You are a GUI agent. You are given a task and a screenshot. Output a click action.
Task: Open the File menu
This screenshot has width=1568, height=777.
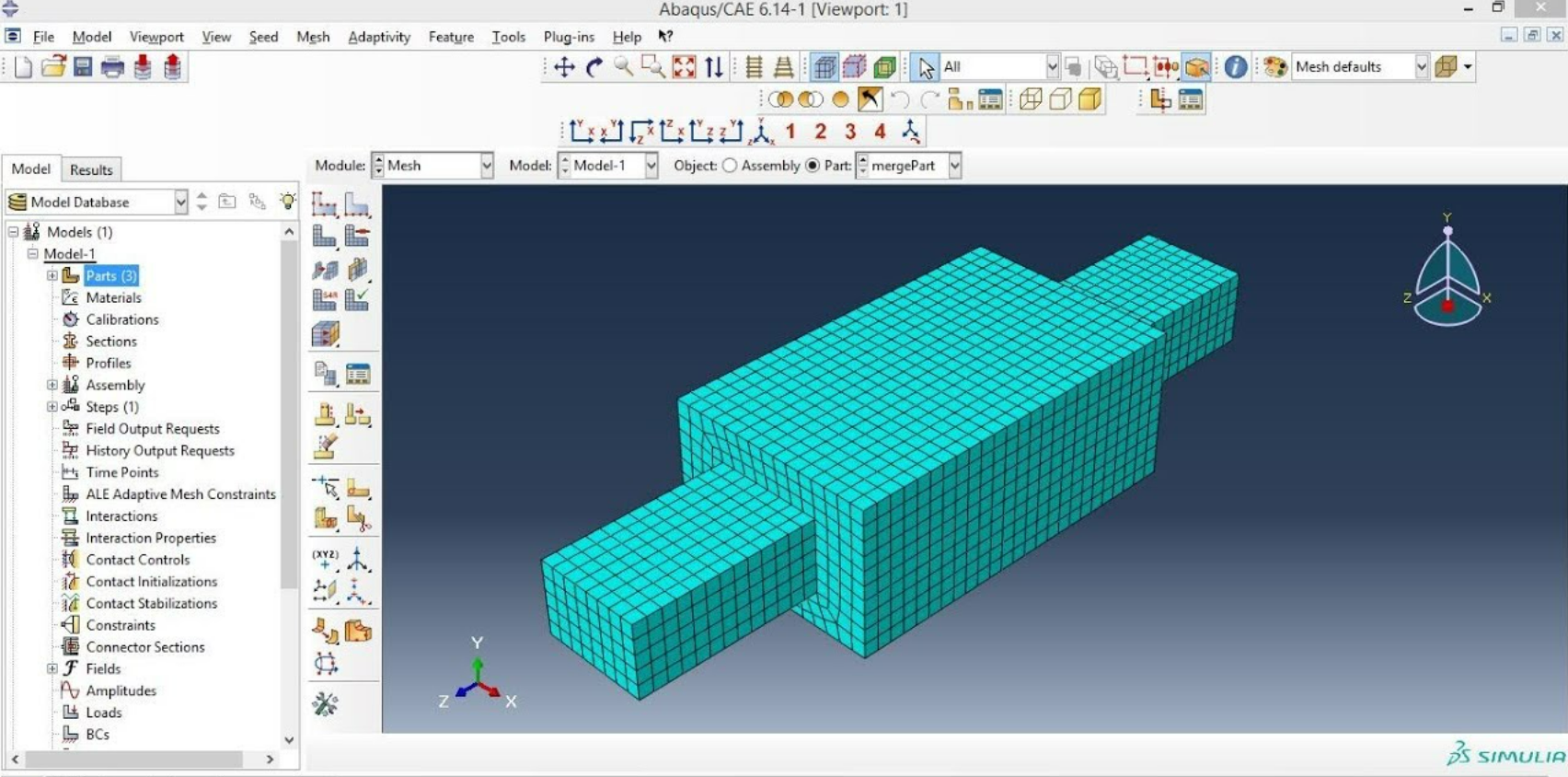(43, 37)
